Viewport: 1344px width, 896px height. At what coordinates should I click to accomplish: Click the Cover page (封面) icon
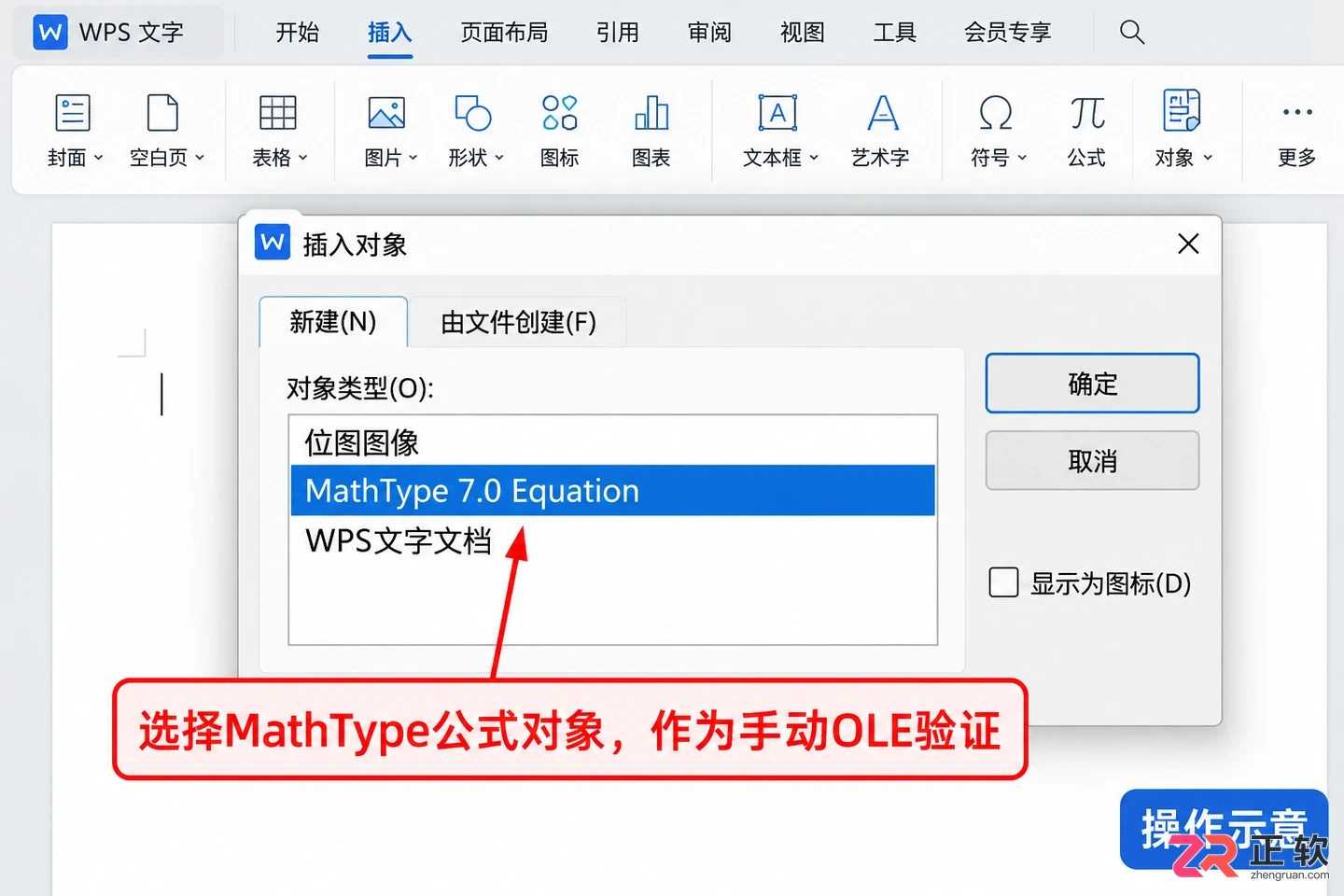click(x=73, y=113)
